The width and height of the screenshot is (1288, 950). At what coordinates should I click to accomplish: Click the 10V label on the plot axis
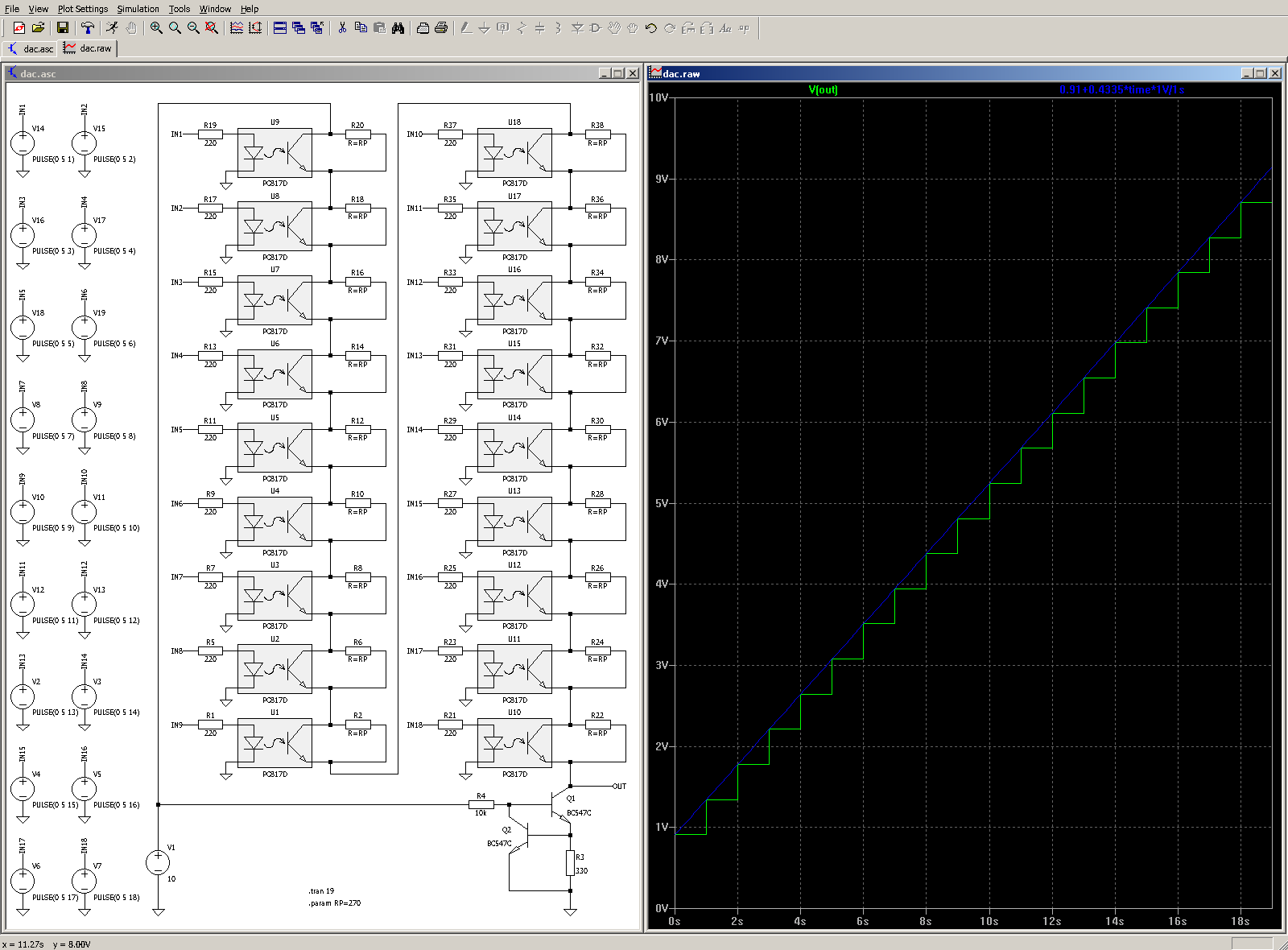(x=658, y=97)
